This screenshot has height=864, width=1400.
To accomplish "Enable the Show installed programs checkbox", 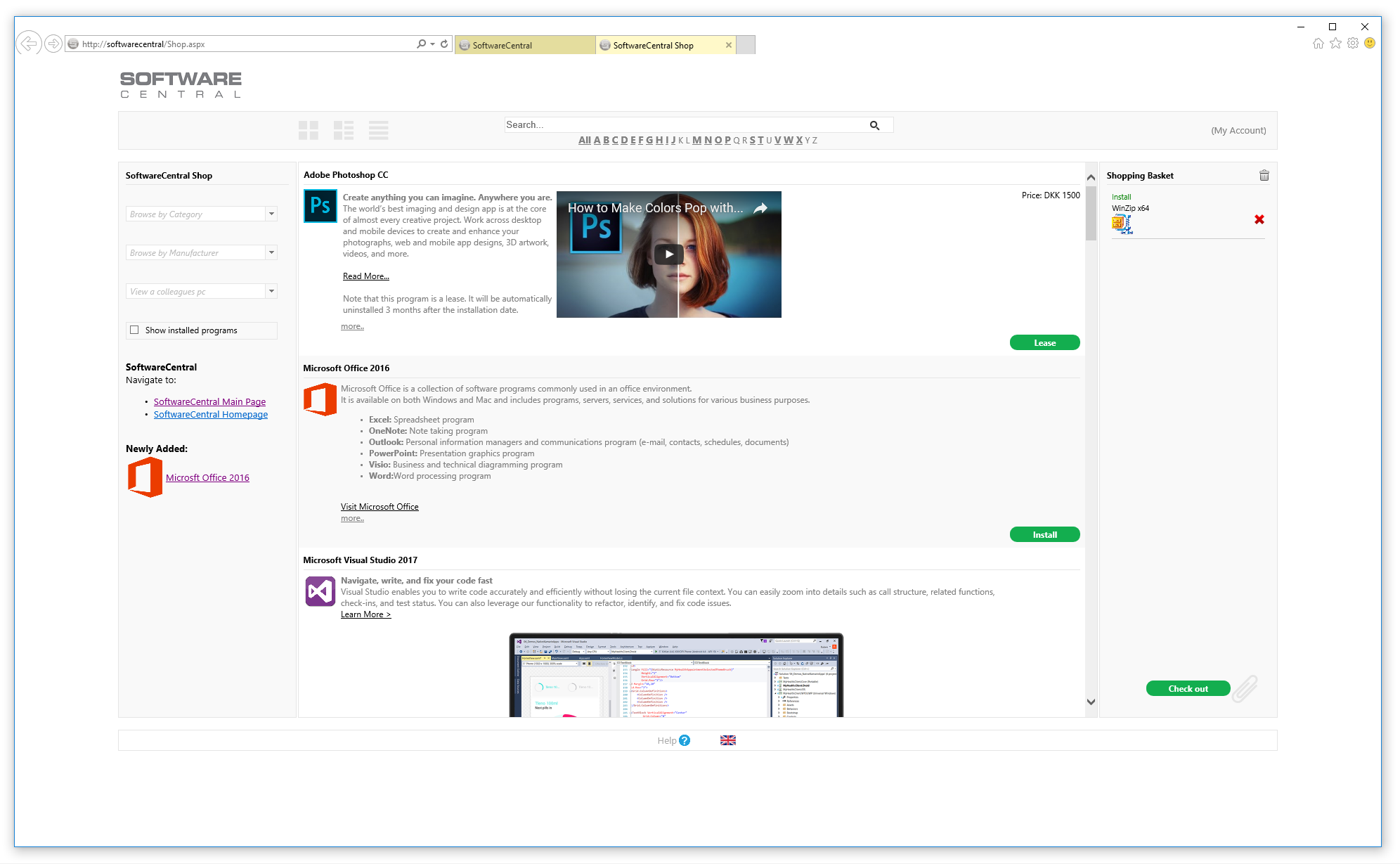I will coord(134,330).
